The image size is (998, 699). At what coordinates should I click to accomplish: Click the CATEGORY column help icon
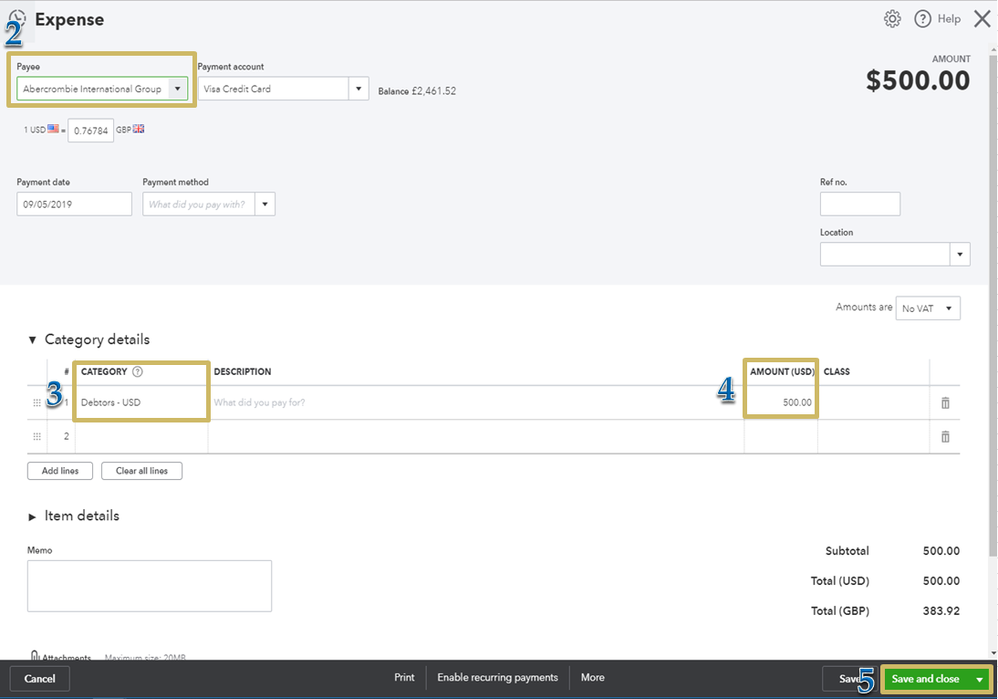tap(137, 372)
